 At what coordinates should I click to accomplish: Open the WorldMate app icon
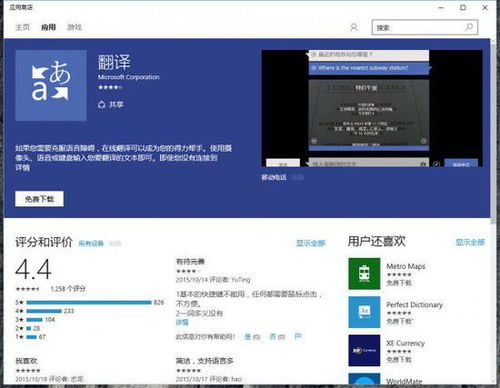point(364,379)
